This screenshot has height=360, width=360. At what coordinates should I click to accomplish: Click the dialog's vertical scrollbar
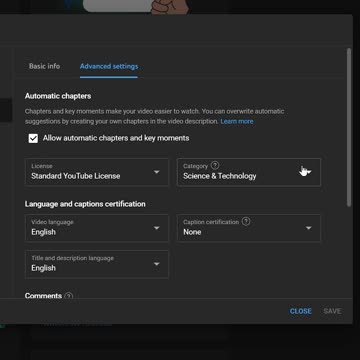349,127
